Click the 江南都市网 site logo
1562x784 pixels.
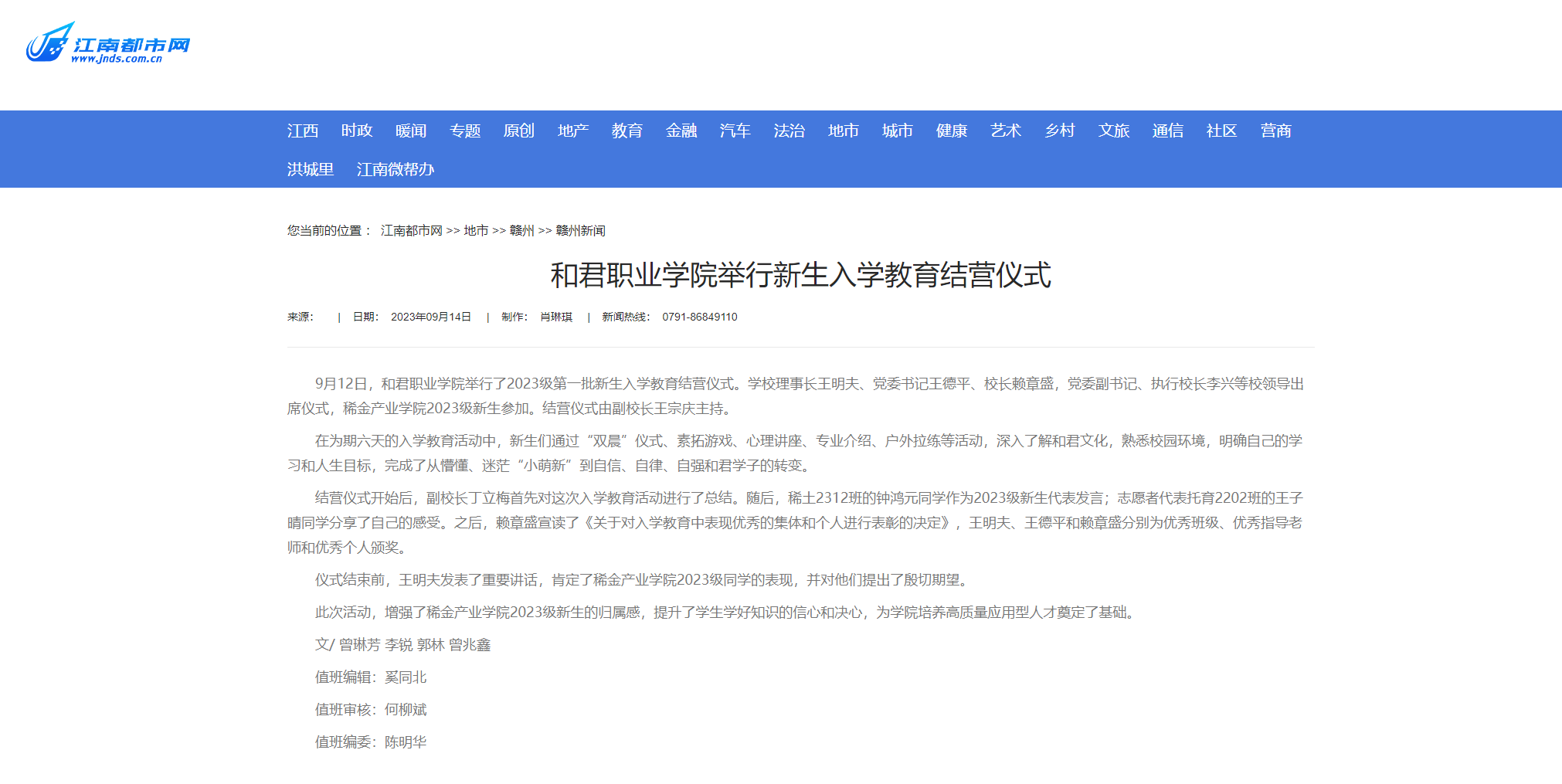(108, 43)
